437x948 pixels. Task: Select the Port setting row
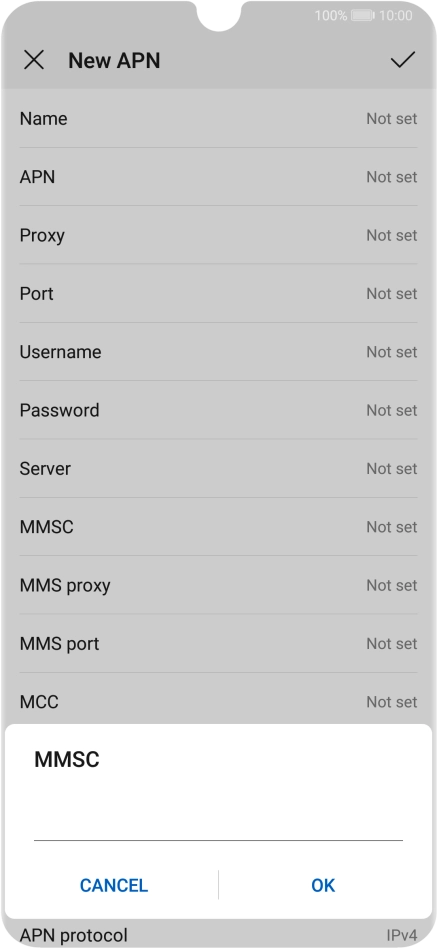218,293
